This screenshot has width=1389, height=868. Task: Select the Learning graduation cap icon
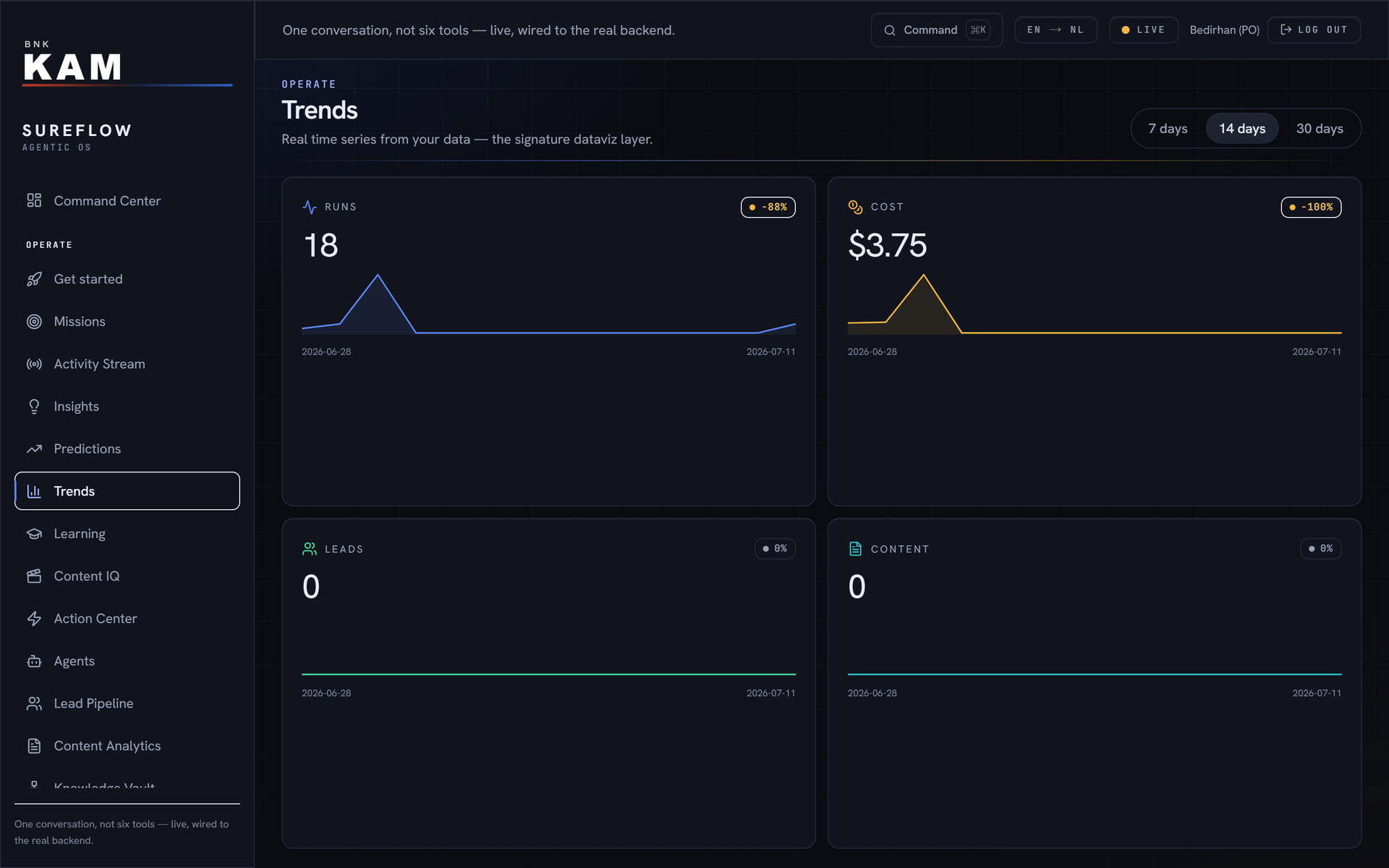coord(34,534)
